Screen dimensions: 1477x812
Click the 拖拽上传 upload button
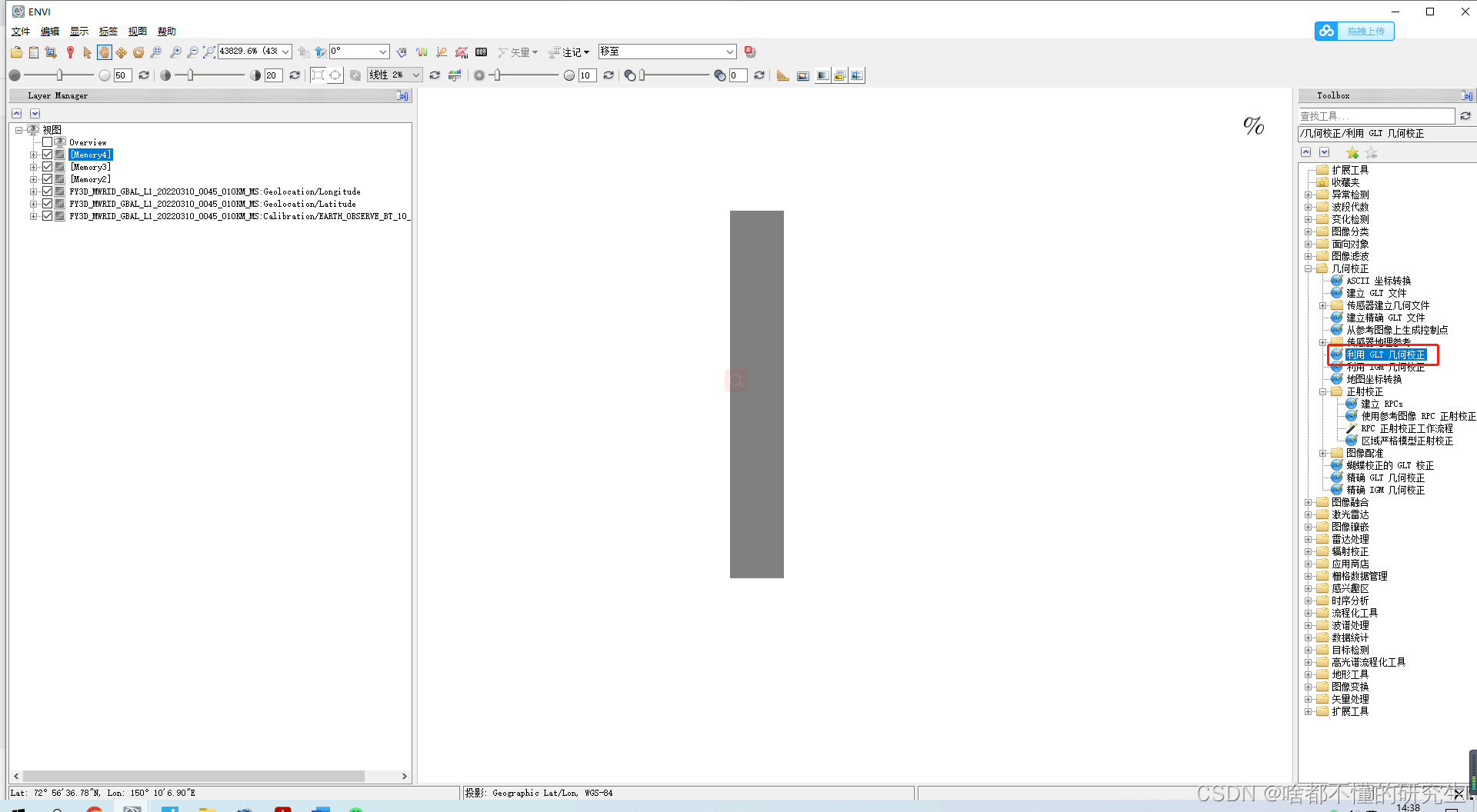tap(1355, 31)
